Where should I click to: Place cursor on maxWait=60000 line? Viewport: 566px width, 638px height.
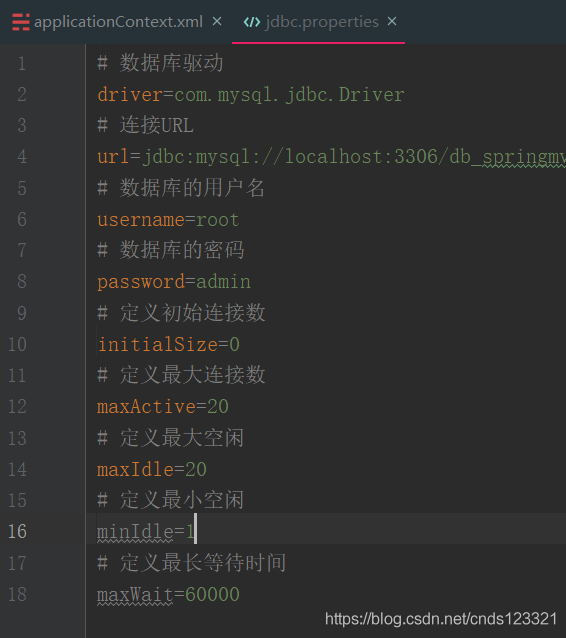coord(168,594)
